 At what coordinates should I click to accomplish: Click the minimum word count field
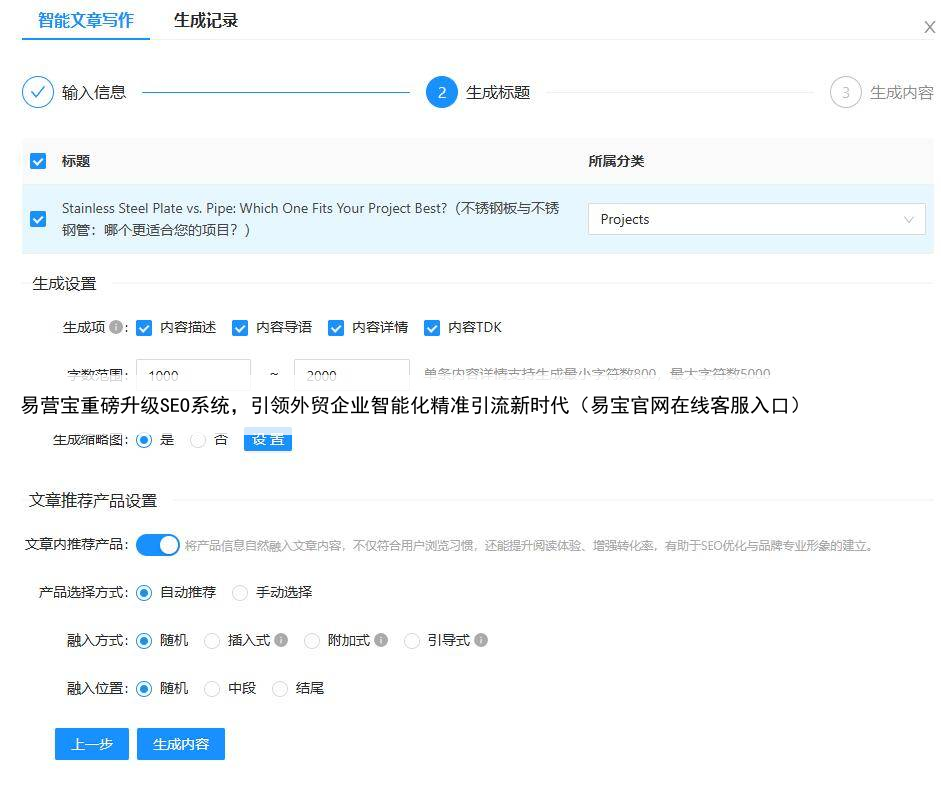point(193,375)
